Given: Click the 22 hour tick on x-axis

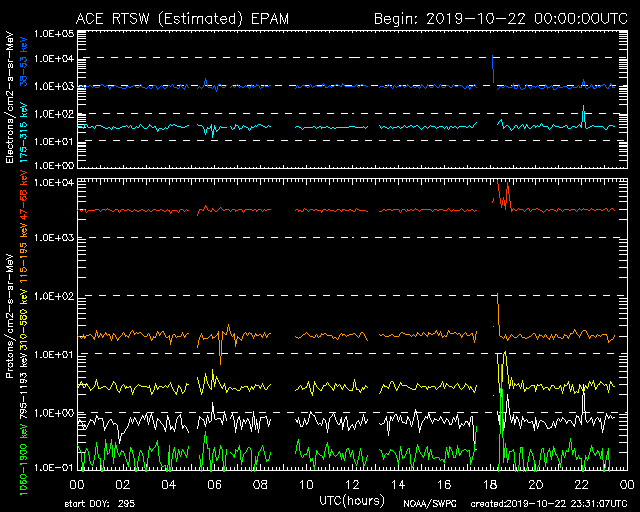Looking at the screenshot, I should [x=579, y=484].
